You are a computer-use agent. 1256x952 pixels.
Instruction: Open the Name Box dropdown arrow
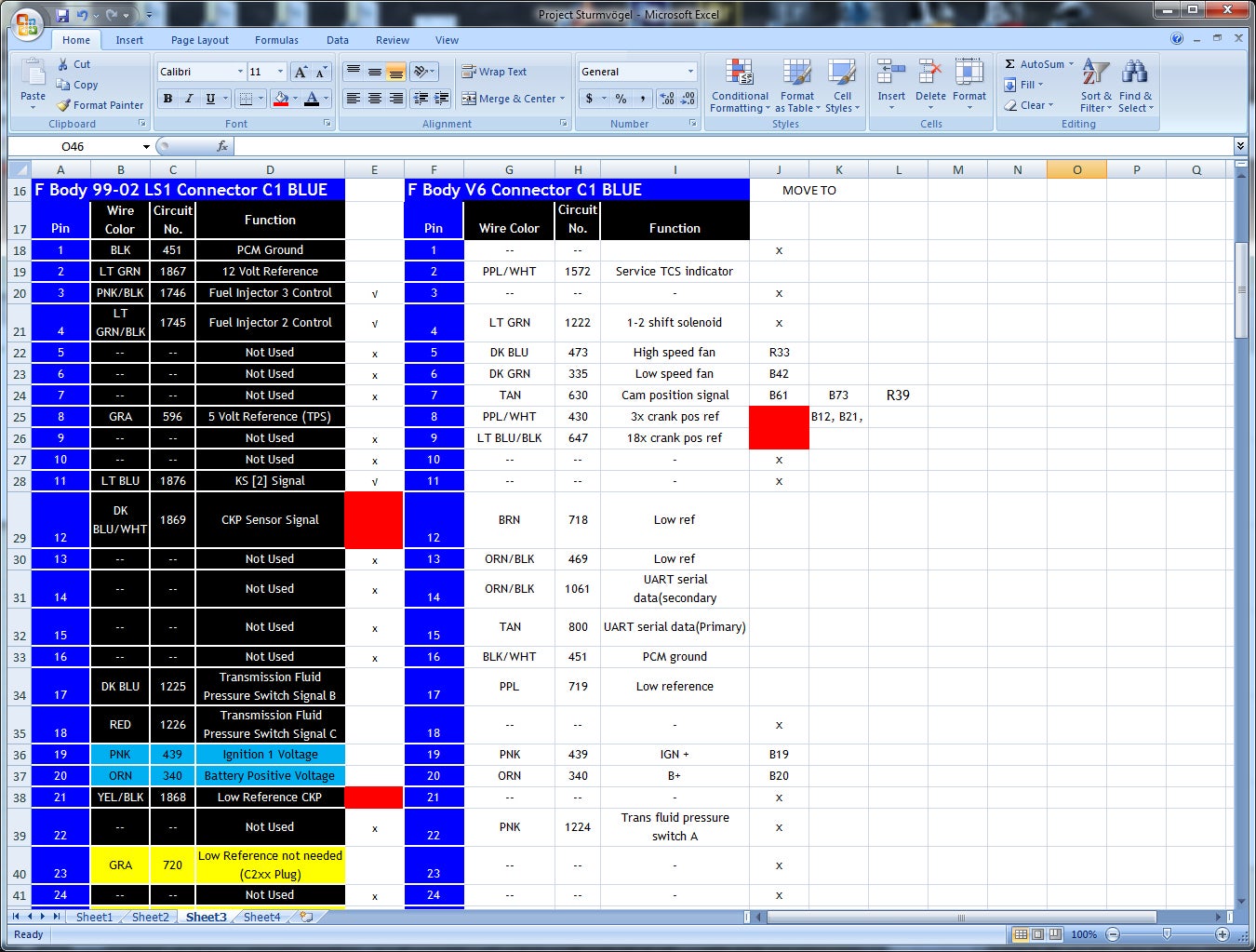(x=146, y=146)
